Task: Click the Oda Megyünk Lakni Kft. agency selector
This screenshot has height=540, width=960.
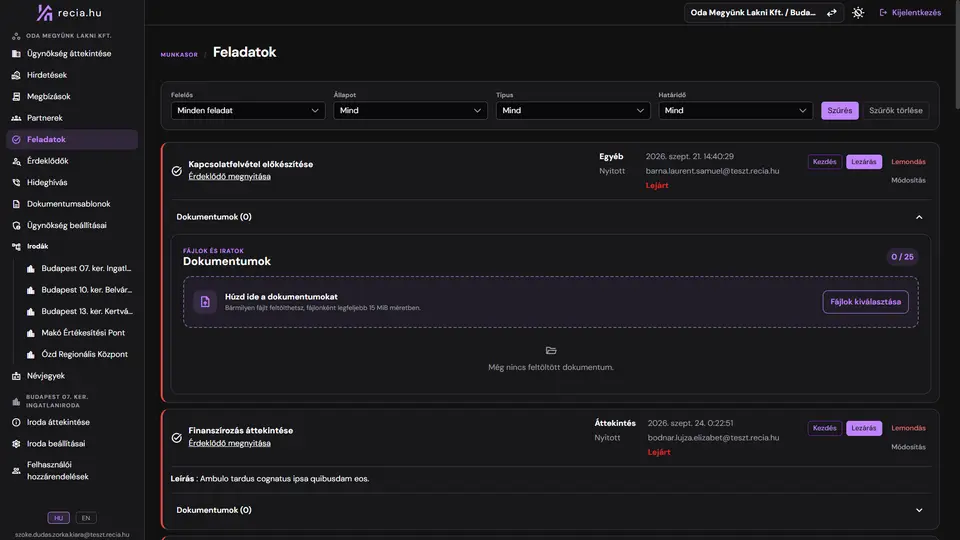Action: [x=763, y=13]
